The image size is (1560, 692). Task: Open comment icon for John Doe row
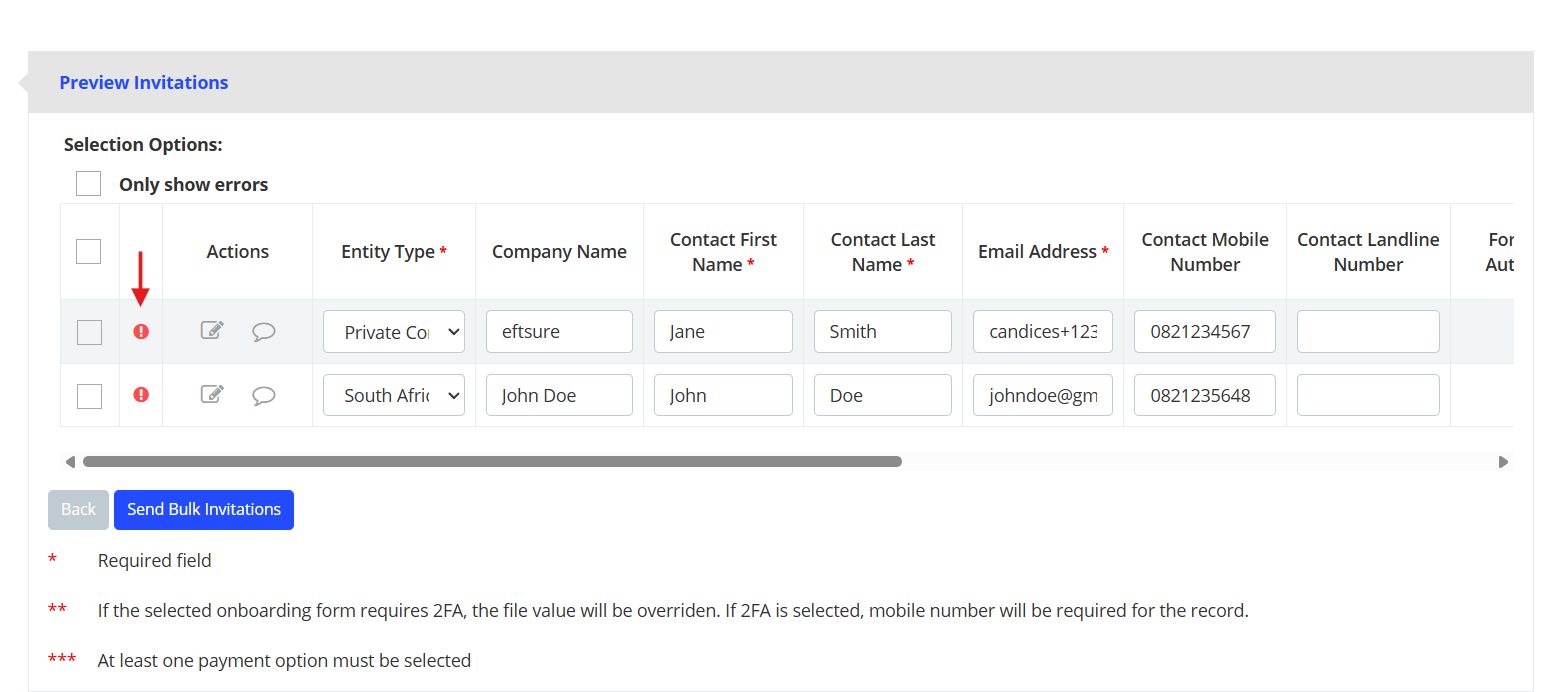pos(264,396)
